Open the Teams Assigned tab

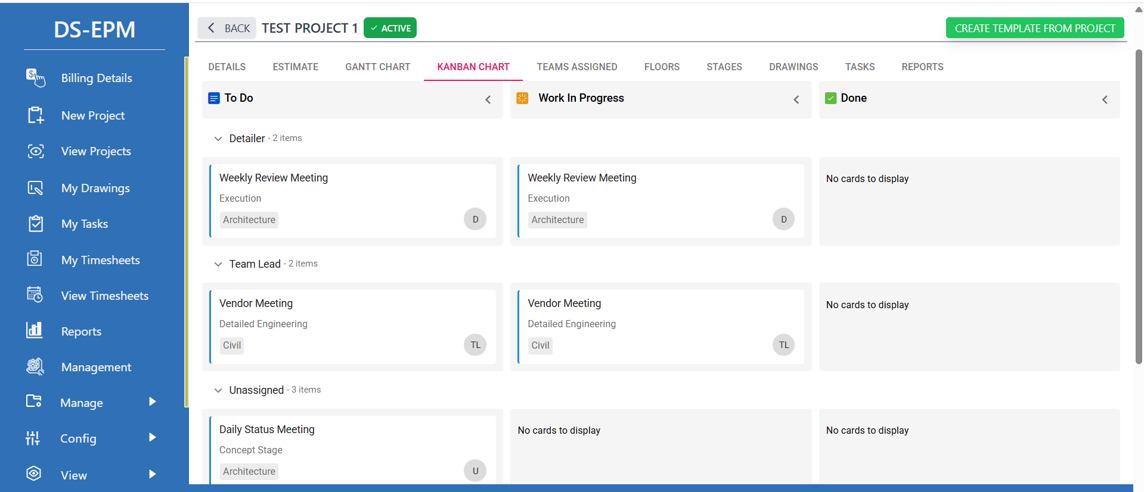point(576,67)
